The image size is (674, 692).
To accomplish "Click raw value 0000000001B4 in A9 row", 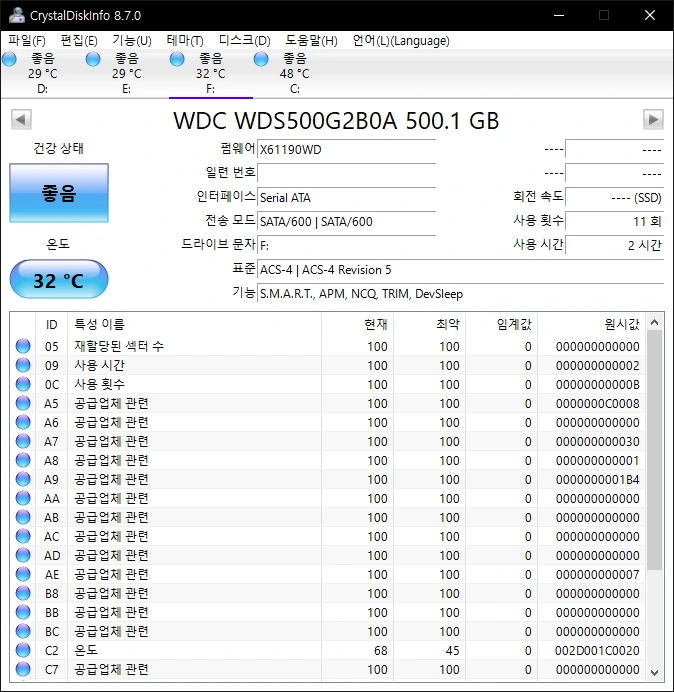I will [598, 479].
